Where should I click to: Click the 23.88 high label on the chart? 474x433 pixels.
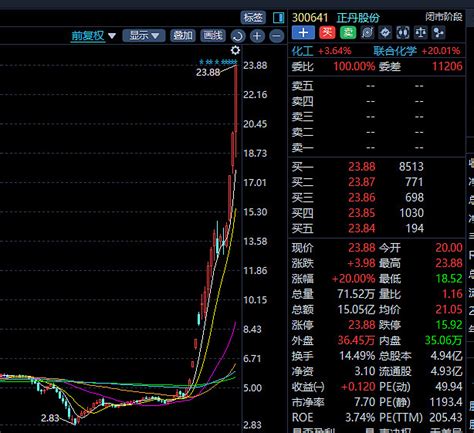coord(208,72)
